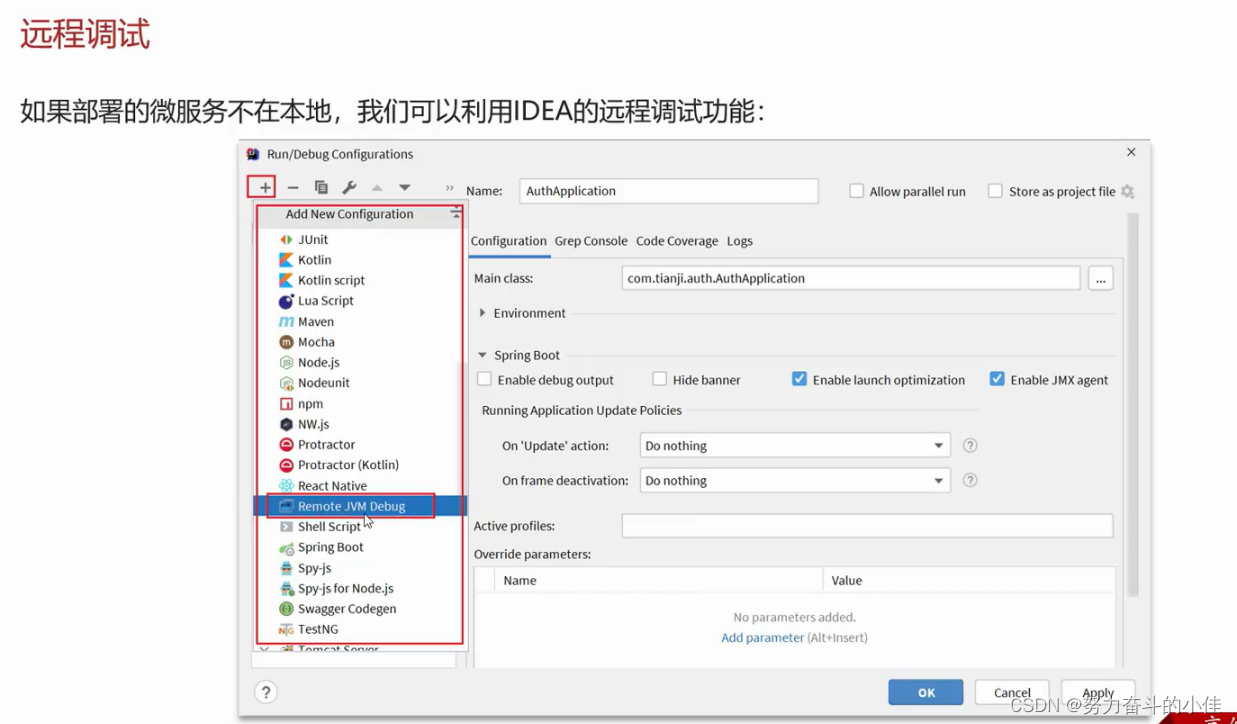Click the Maven icon in the list
The height and width of the screenshot is (724, 1237).
click(x=286, y=322)
